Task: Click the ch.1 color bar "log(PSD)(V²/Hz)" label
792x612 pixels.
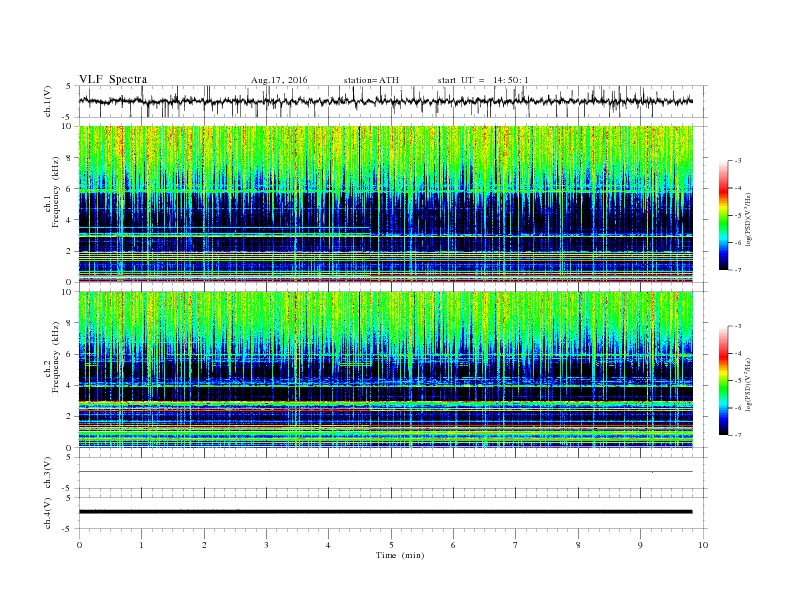Action: (x=748, y=219)
